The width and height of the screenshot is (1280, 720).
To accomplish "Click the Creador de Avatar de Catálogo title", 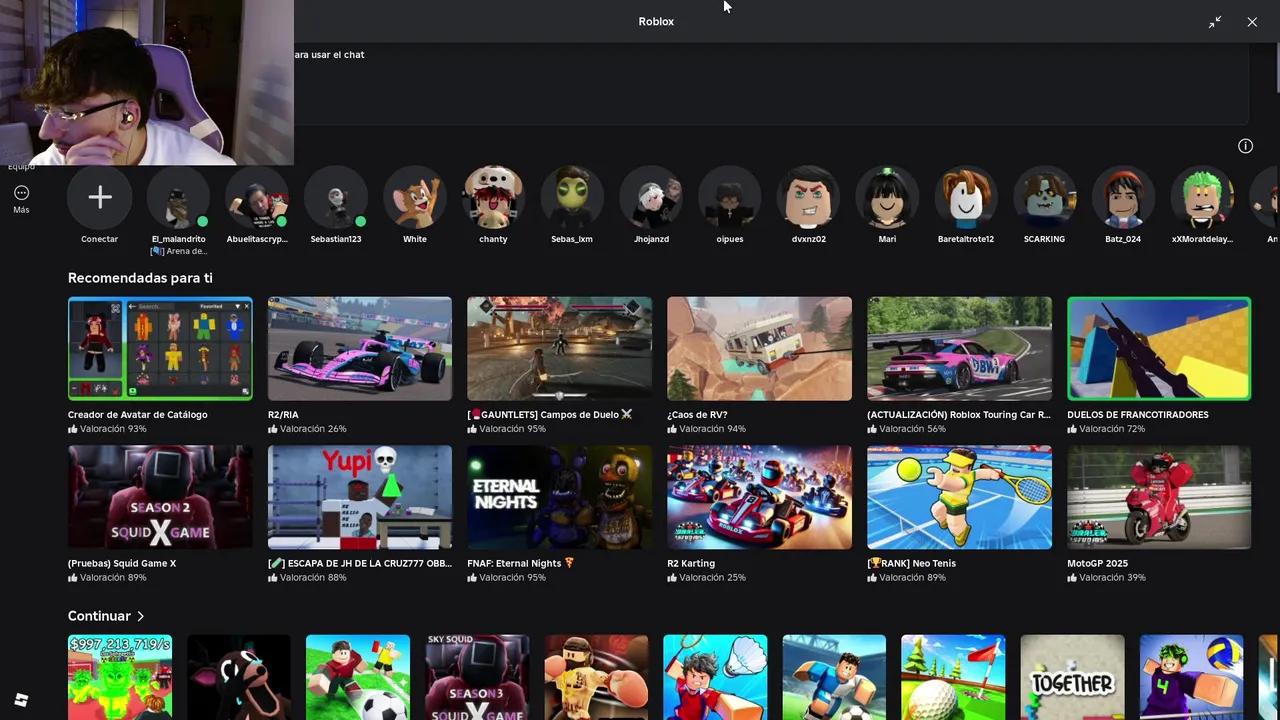I will (138, 414).
